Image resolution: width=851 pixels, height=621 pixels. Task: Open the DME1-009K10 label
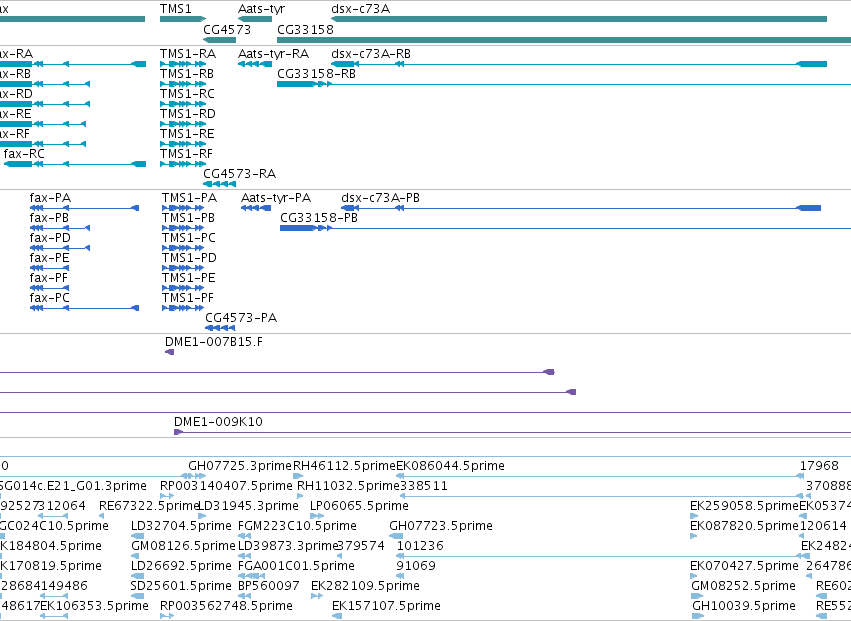click(218, 422)
